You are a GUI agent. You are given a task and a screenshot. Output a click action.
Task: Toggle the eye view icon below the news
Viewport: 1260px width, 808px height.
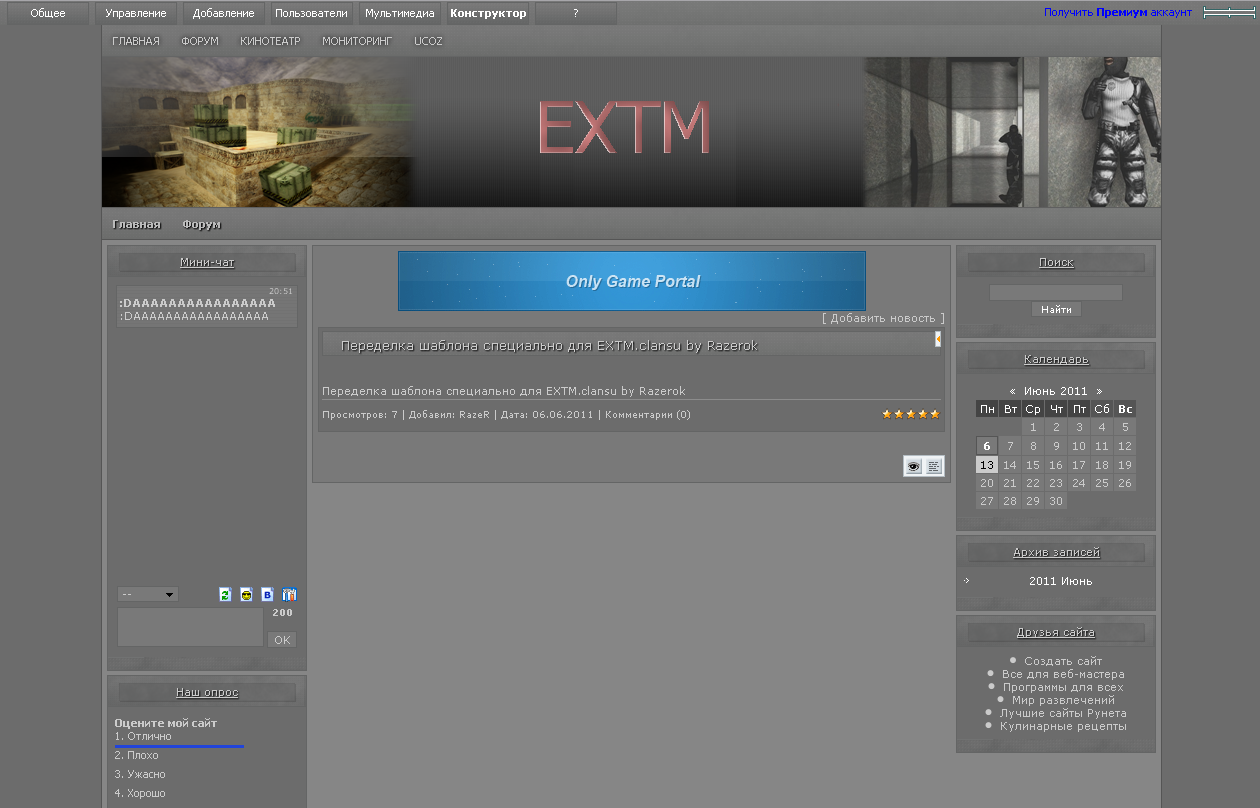913,466
